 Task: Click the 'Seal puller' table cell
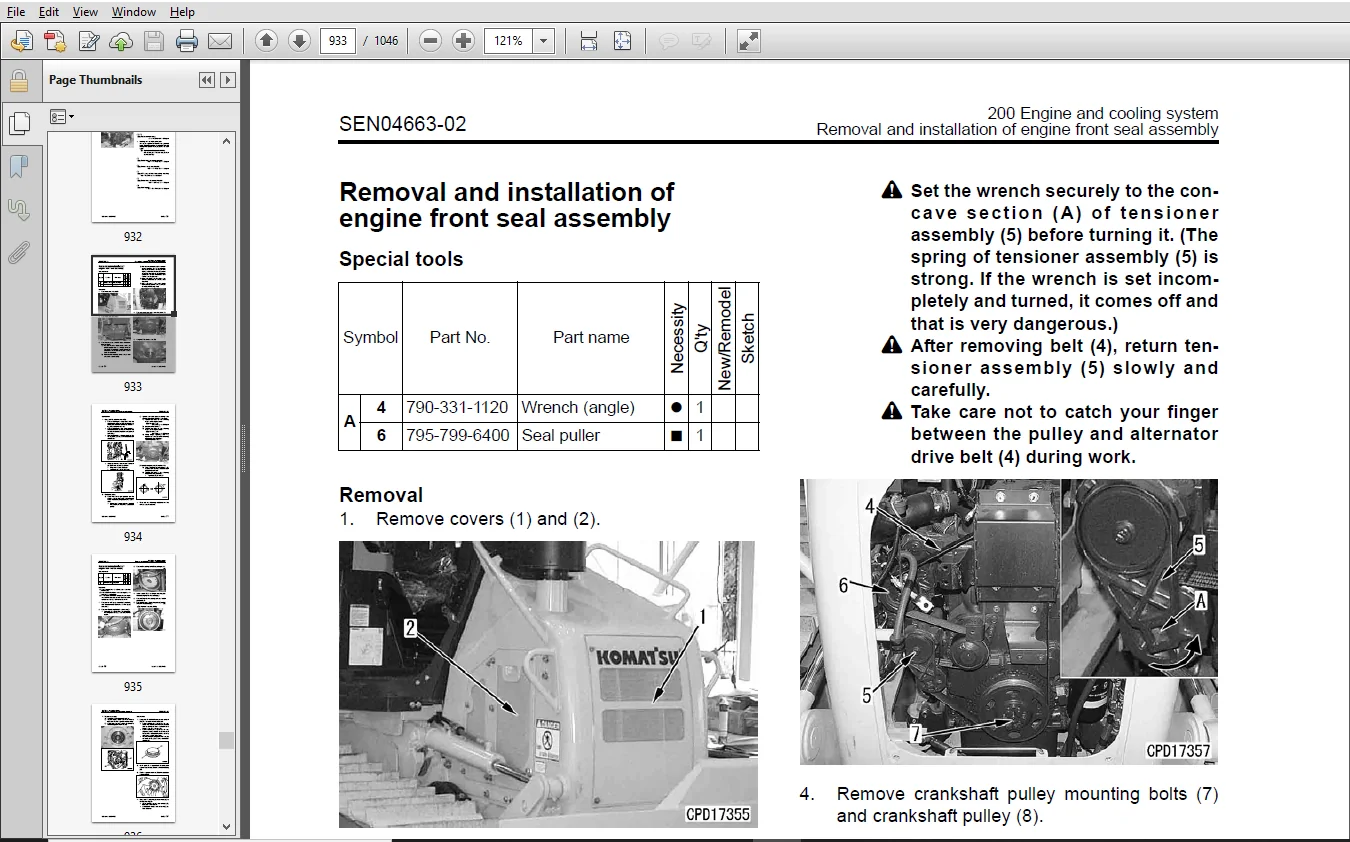[590, 435]
